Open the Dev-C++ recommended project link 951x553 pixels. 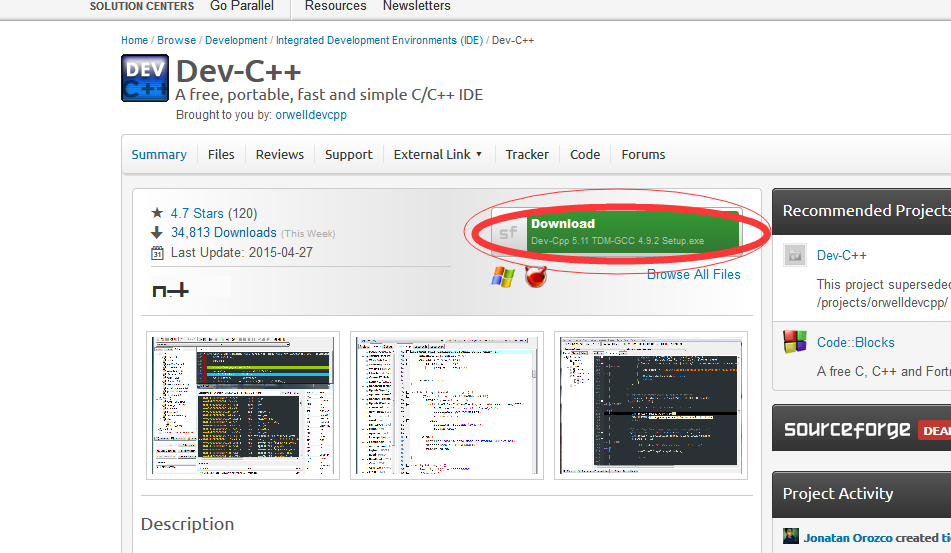click(842, 255)
